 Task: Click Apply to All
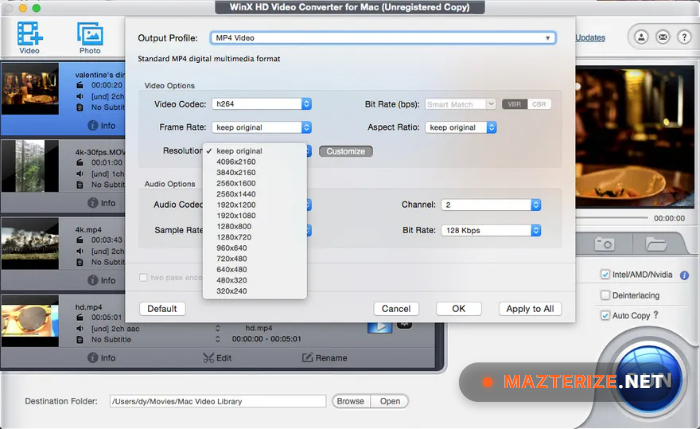[x=530, y=308]
